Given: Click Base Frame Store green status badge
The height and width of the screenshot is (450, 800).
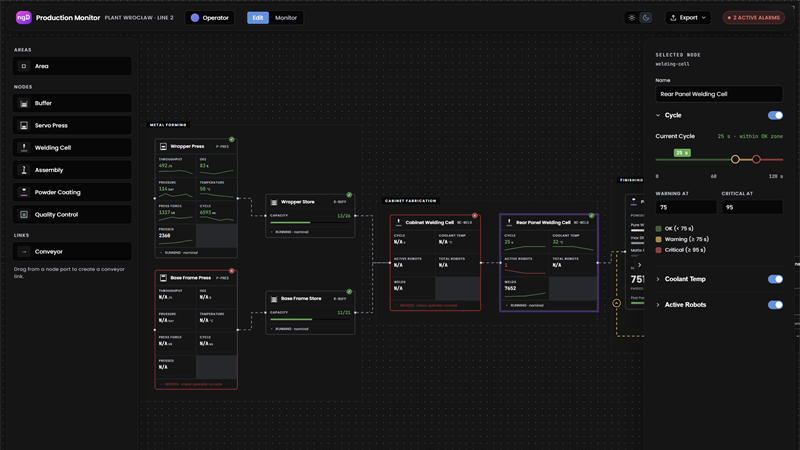Looking at the screenshot, I should tap(349, 292).
